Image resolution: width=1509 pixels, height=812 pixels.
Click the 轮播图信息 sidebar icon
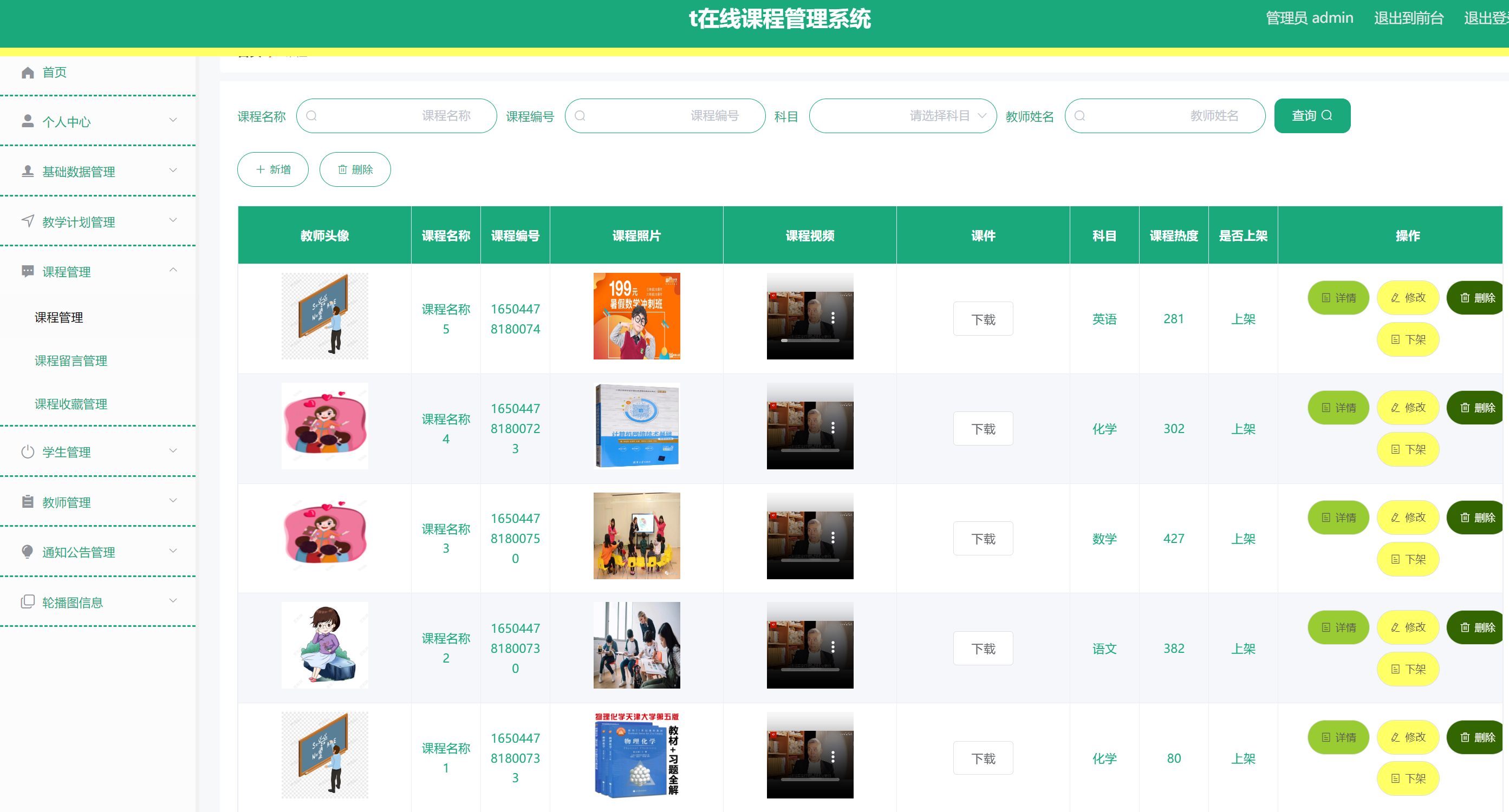[x=28, y=601]
